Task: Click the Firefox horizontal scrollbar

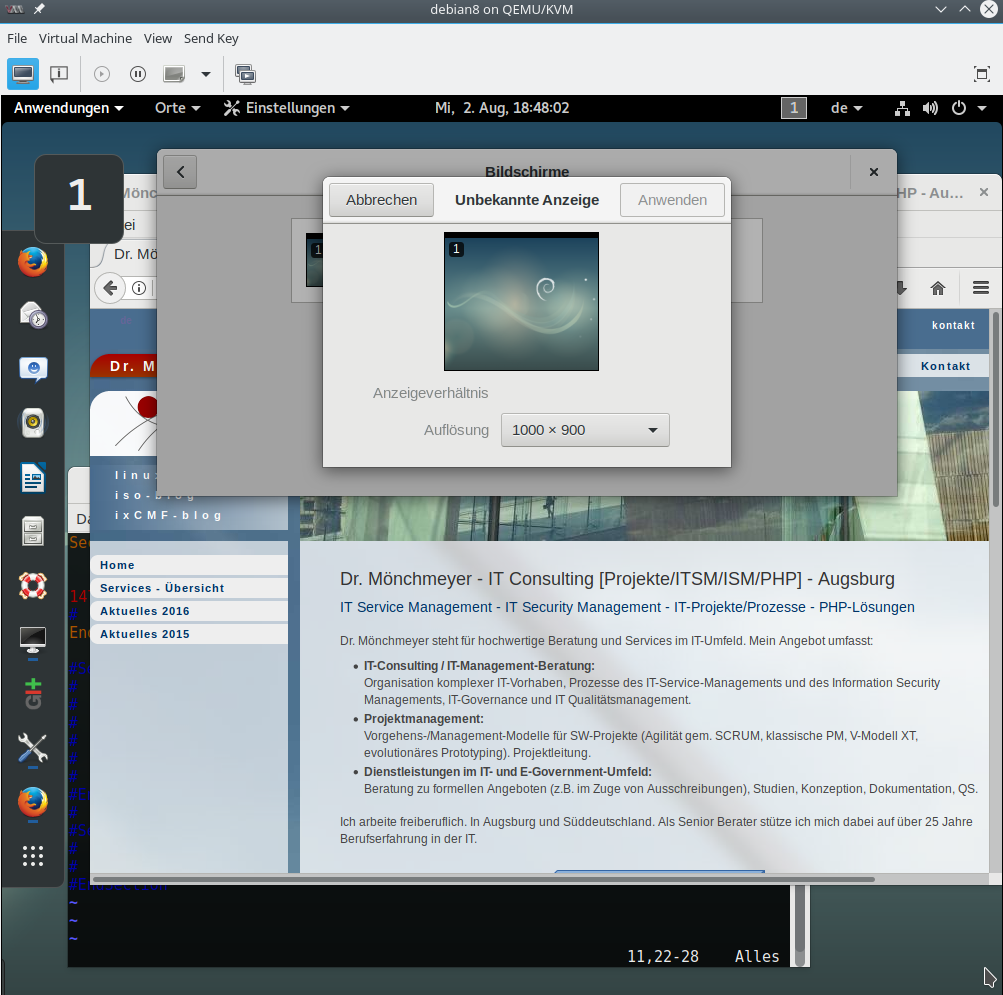Action: point(484,879)
